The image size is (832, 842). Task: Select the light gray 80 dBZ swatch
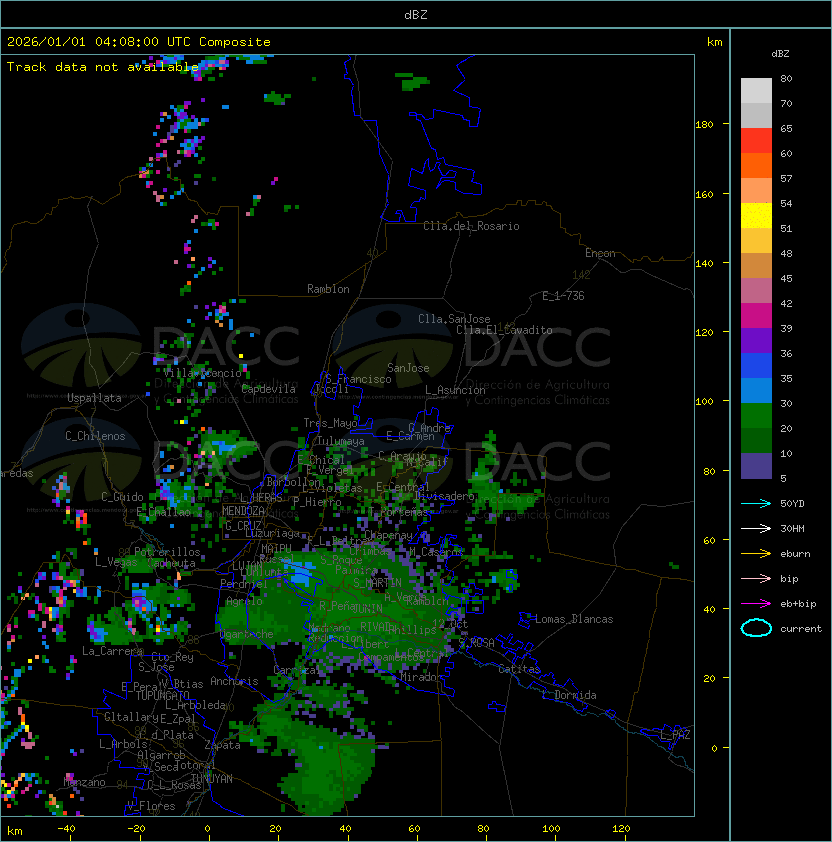(756, 90)
